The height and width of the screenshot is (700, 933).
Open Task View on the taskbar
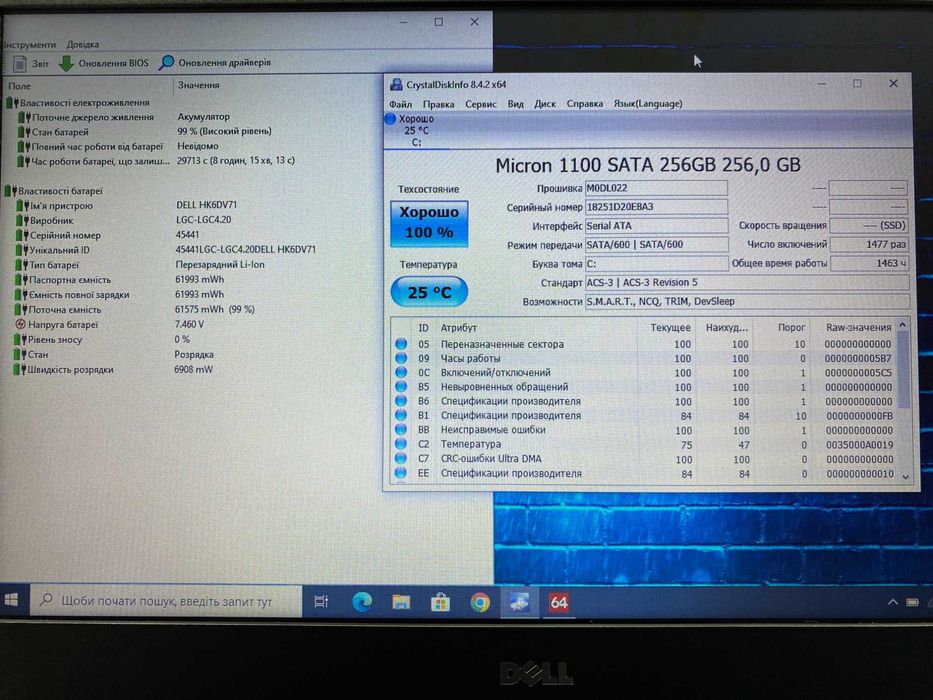point(321,602)
